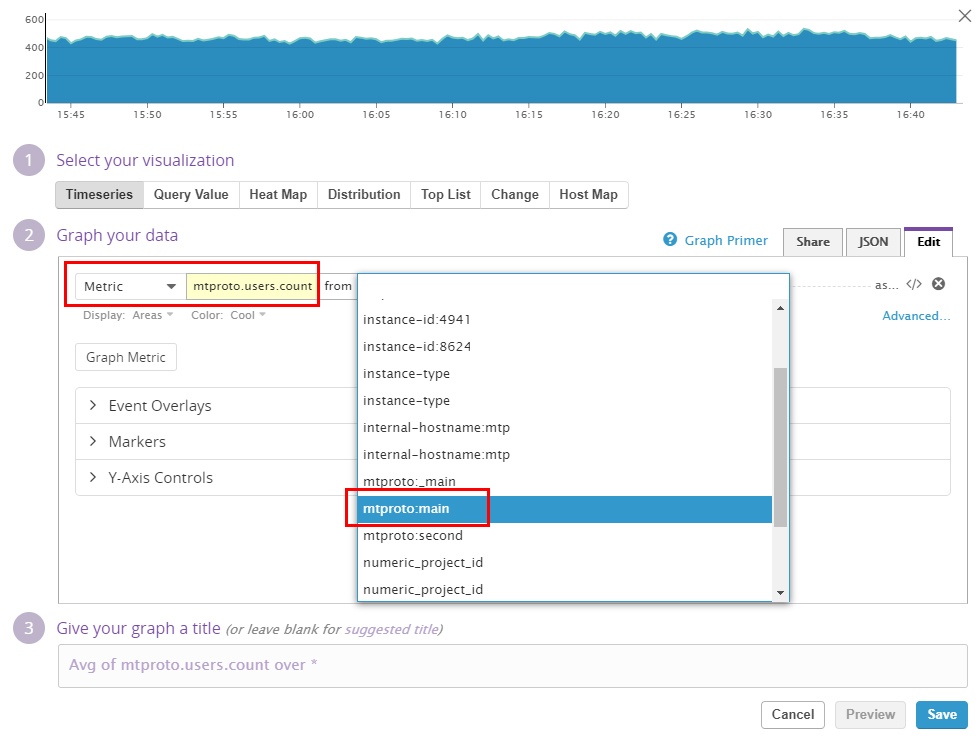Click the Graph Primer link
This screenshot has height=742, width=980.
(x=726, y=240)
